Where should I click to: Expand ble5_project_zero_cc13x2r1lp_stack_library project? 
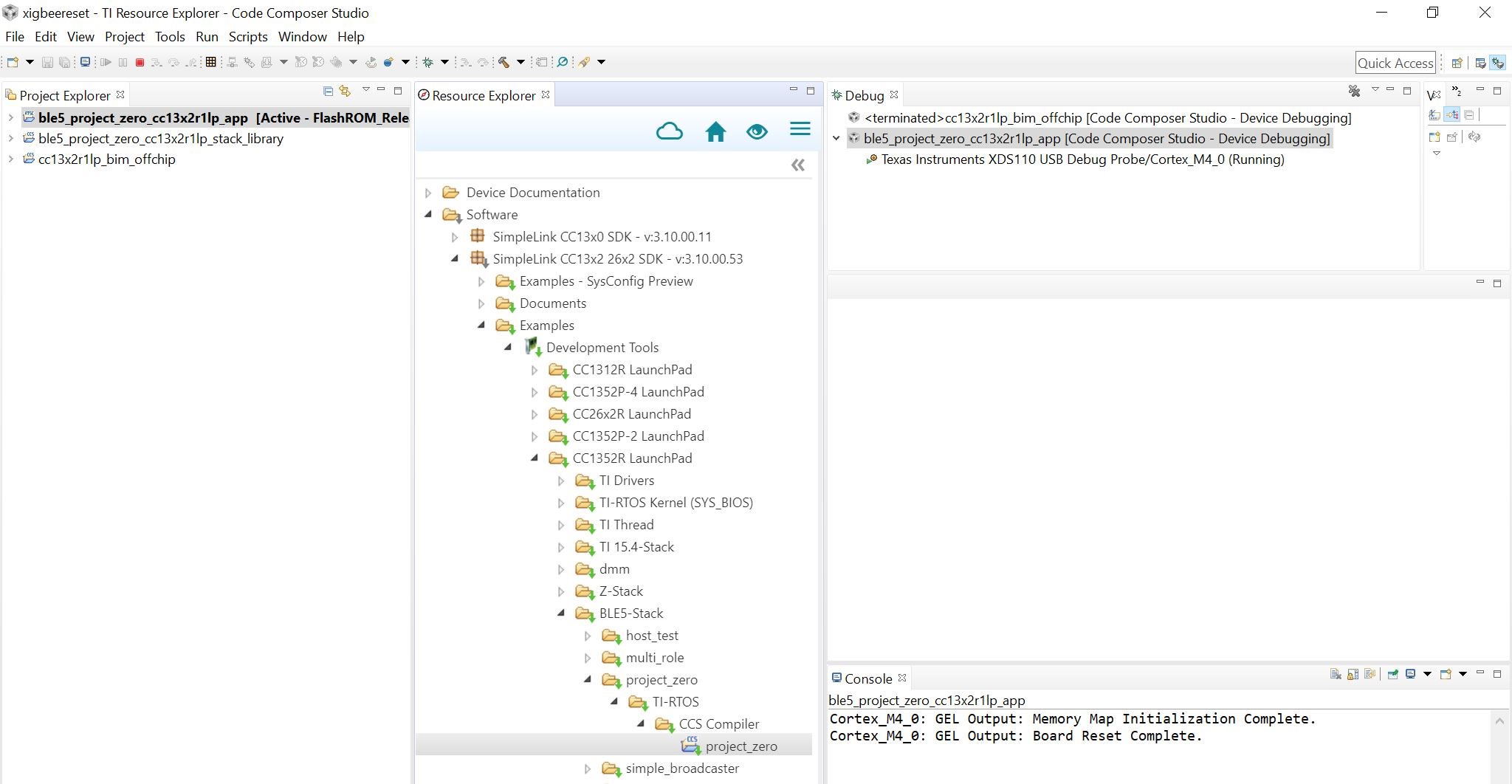click(10, 138)
